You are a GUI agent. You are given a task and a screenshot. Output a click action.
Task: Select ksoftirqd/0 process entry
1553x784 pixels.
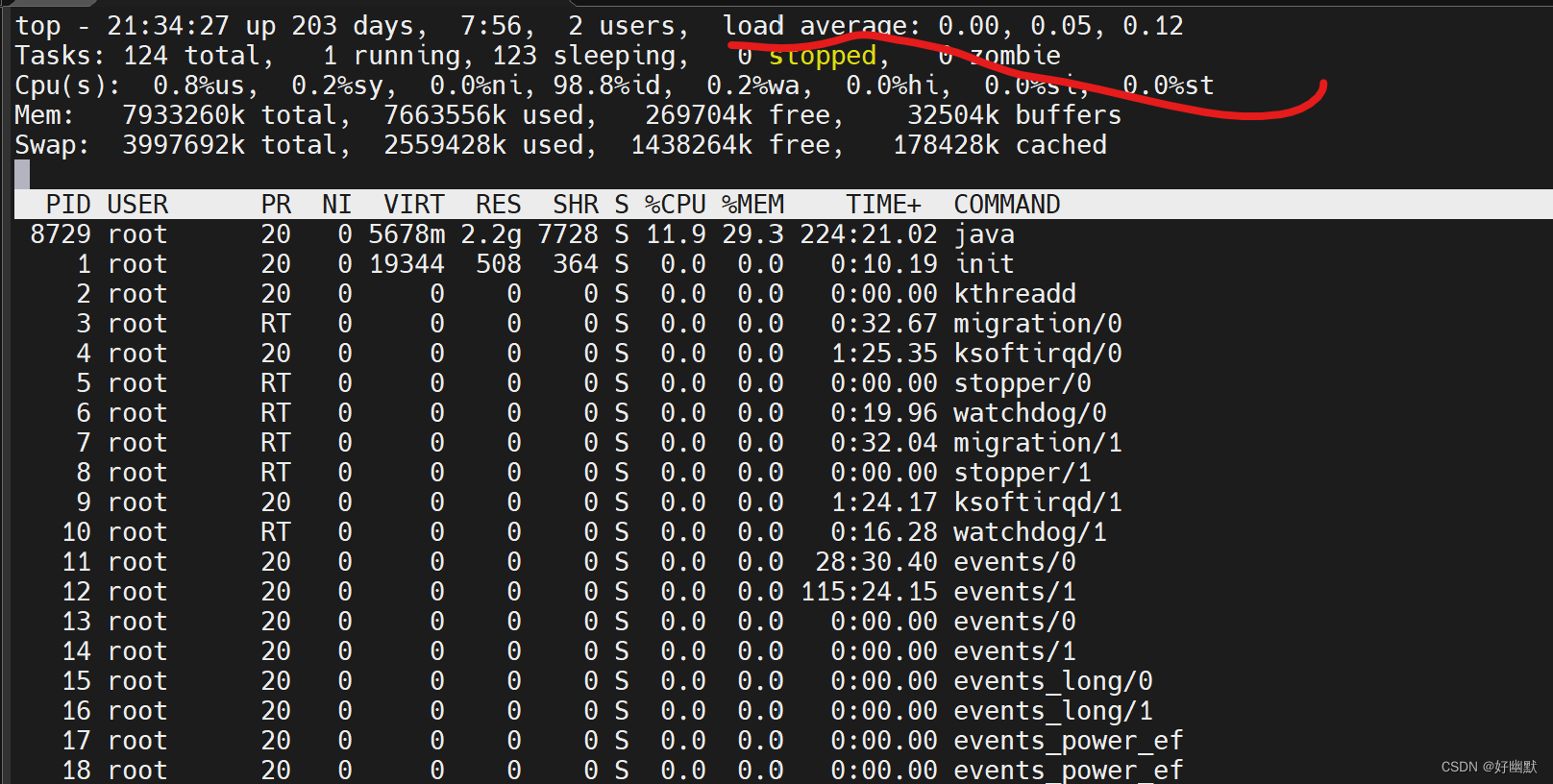point(1038,354)
